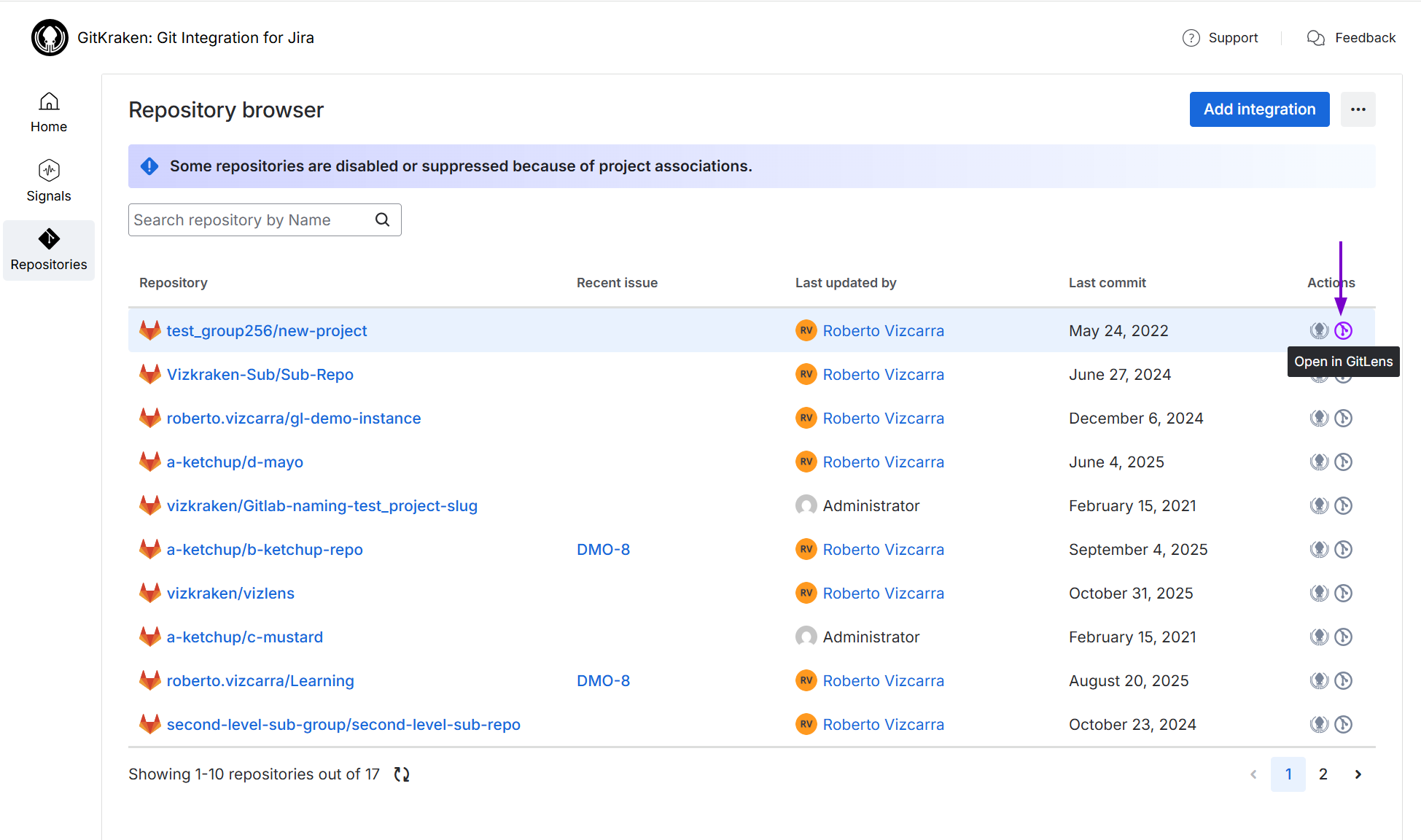Open roberto.vizcarra/Learning in GitLens
Image resolution: width=1421 pixels, height=840 pixels.
pos(1344,680)
